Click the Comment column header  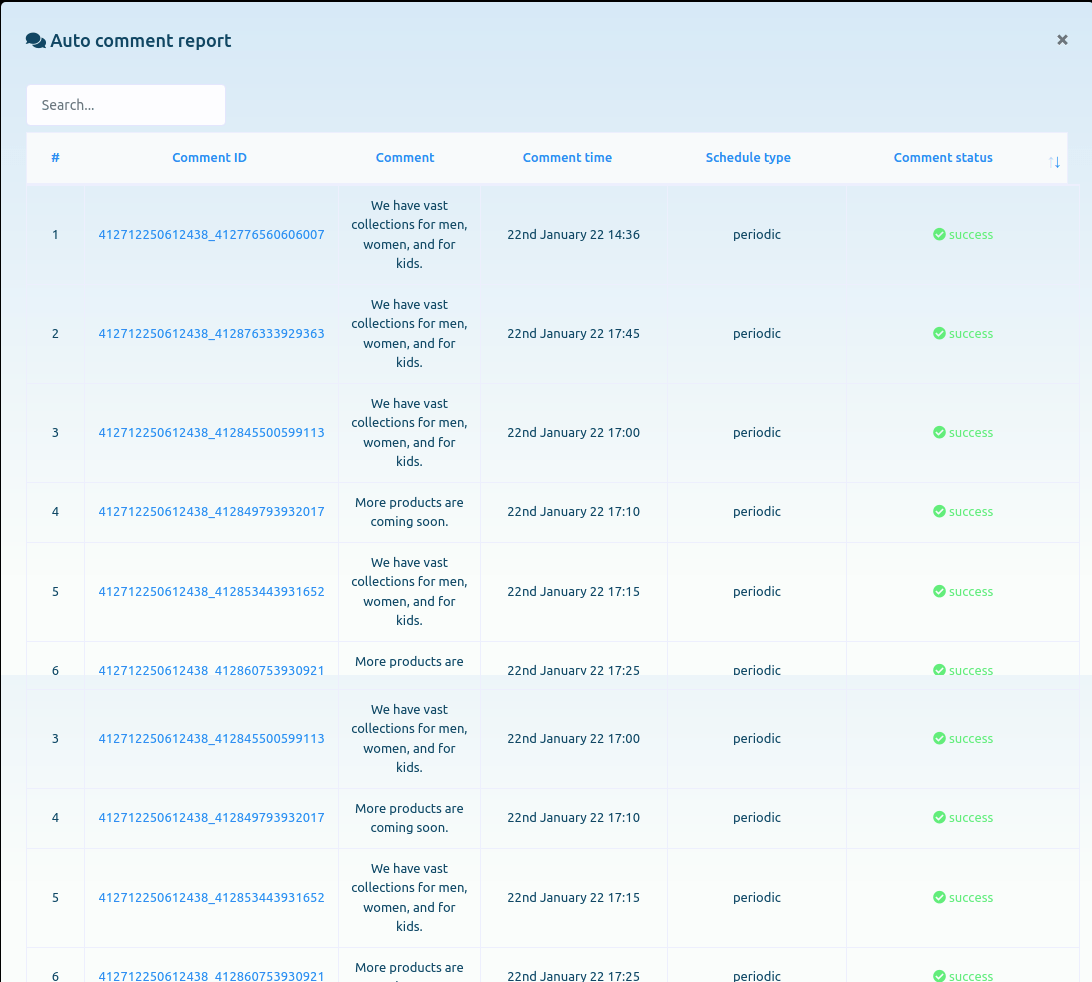[x=405, y=158]
